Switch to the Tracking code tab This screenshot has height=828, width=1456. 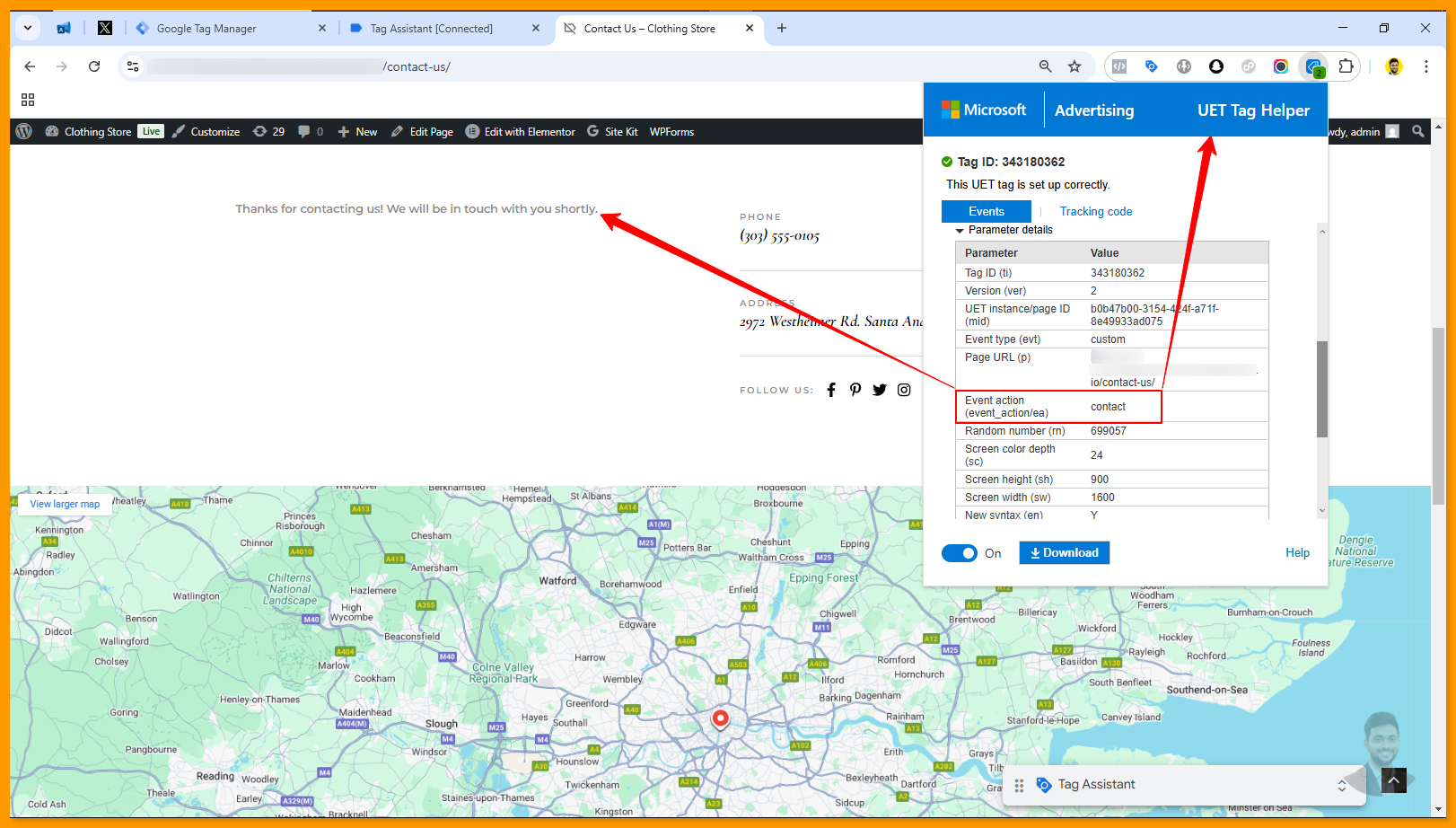pos(1095,212)
